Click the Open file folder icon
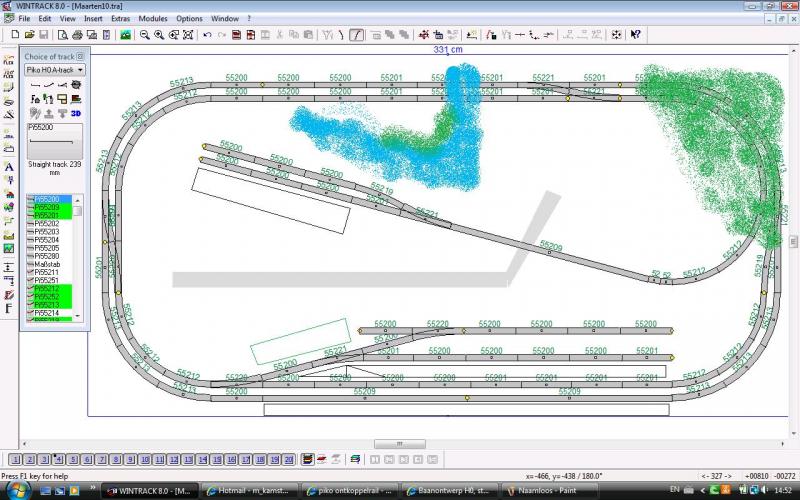This screenshot has width=800, height=500. (30, 35)
